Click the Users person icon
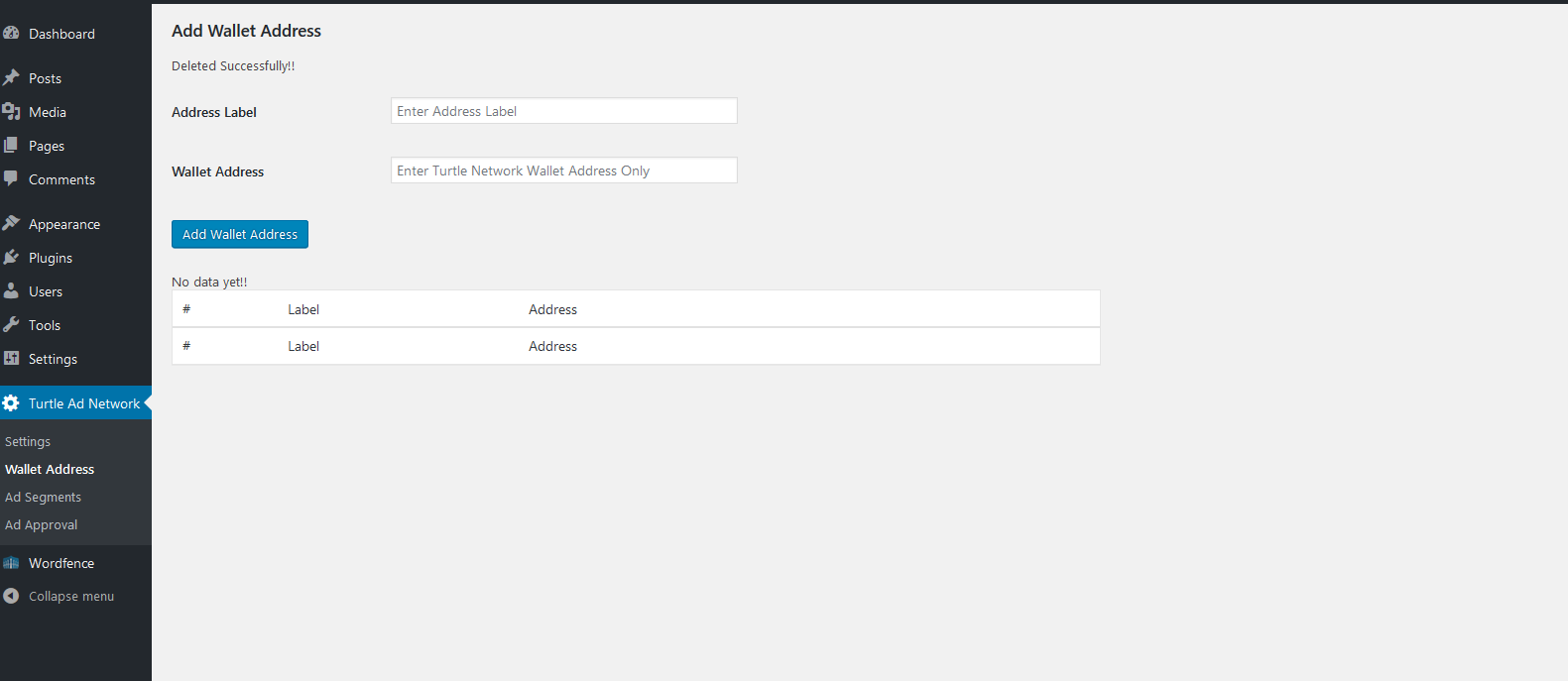Viewport: 1568px width, 681px height. [x=11, y=290]
